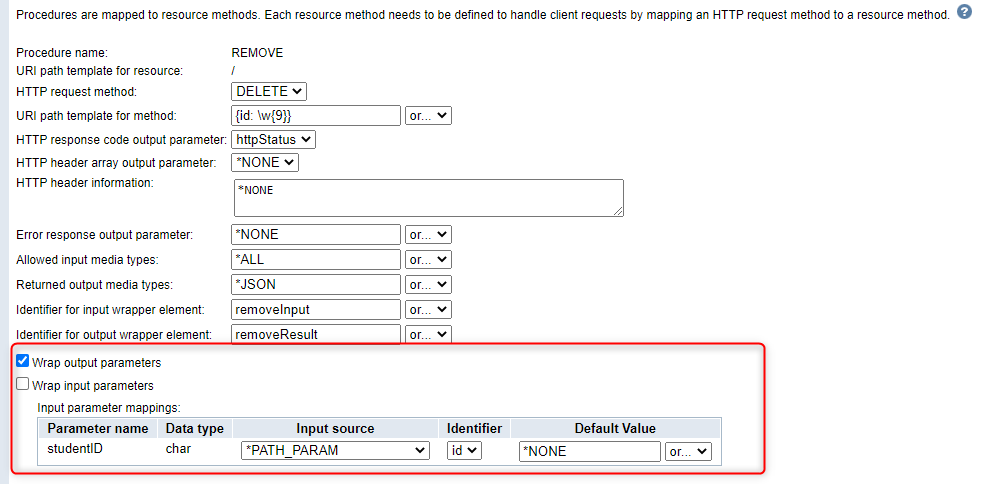Expand HTTP header array output parameter dropdown
The height and width of the screenshot is (484, 983).
tap(265, 162)
